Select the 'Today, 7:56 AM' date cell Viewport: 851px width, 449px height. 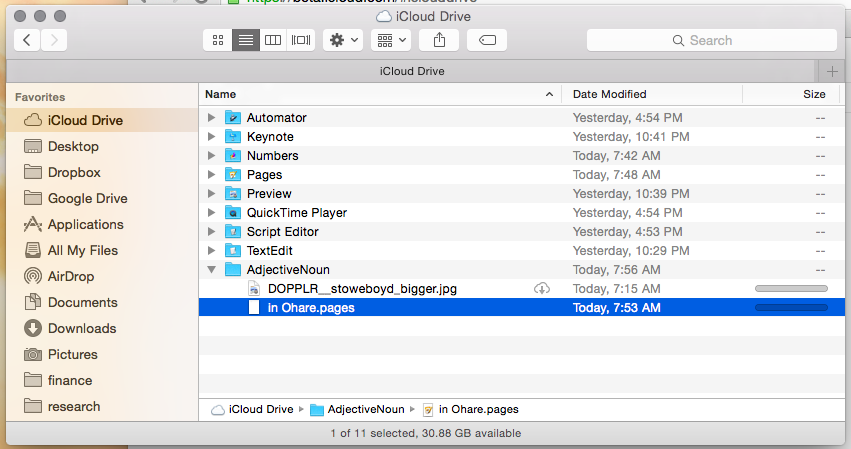pyautogui.click(x=617, y=269)
